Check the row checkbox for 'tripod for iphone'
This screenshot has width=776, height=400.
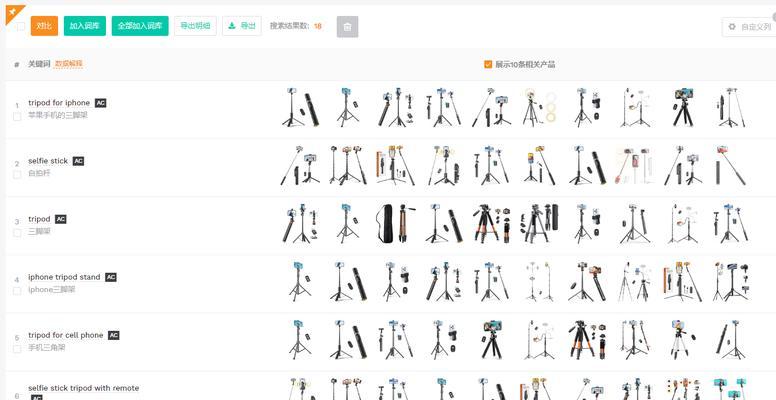point(17,116)
